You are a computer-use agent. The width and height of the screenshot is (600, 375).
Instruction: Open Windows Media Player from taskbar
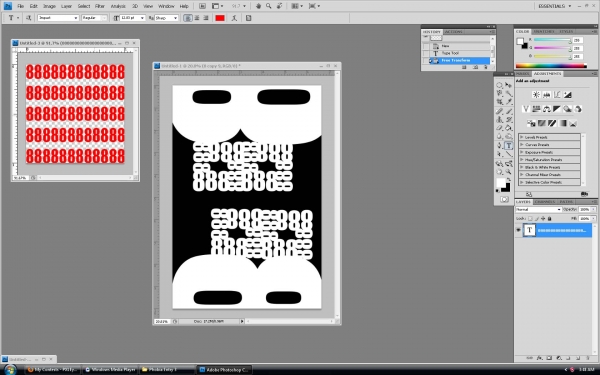111,370
